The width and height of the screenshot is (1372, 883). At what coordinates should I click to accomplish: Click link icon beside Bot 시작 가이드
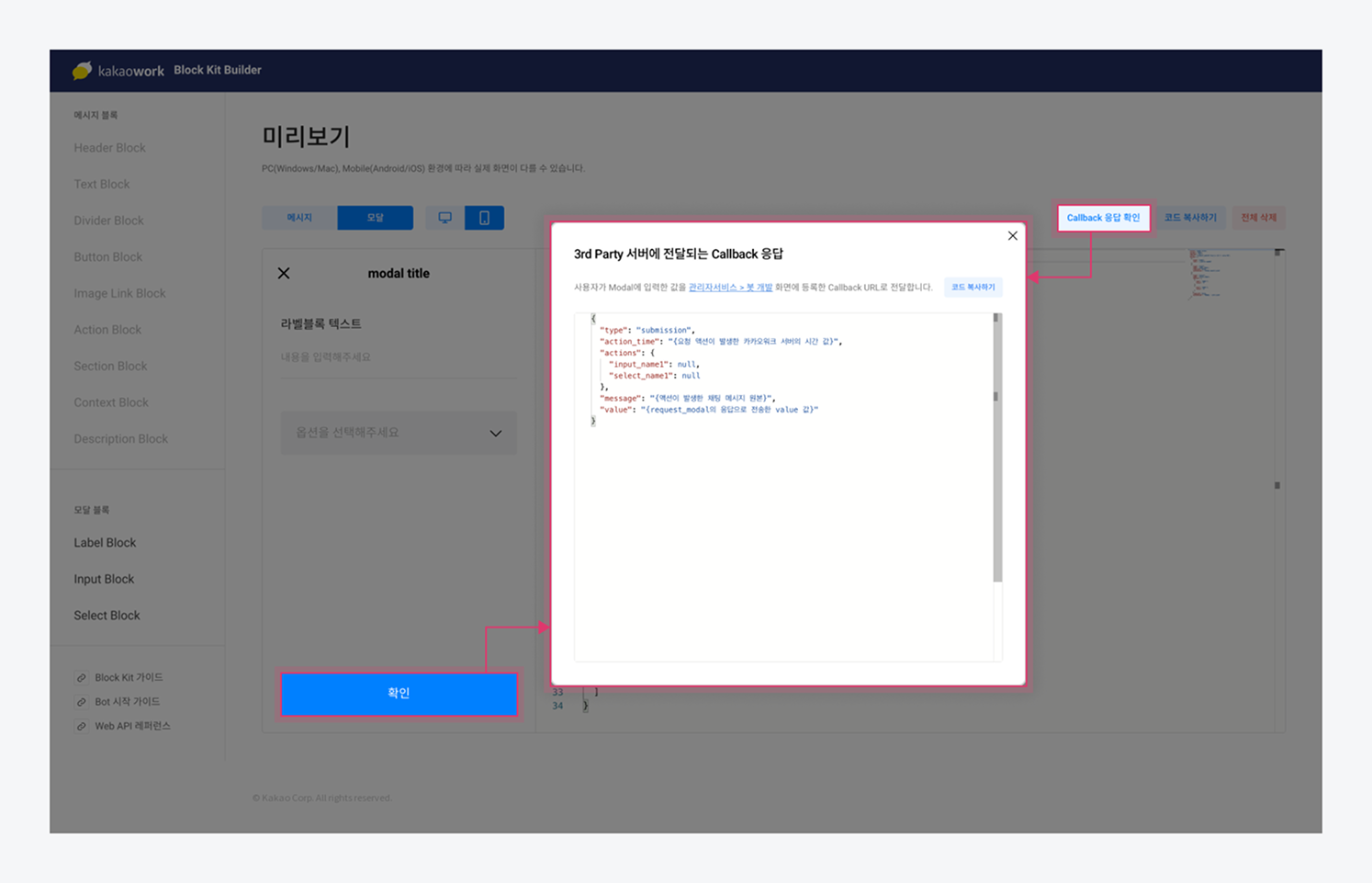click(x=81, y=702)
